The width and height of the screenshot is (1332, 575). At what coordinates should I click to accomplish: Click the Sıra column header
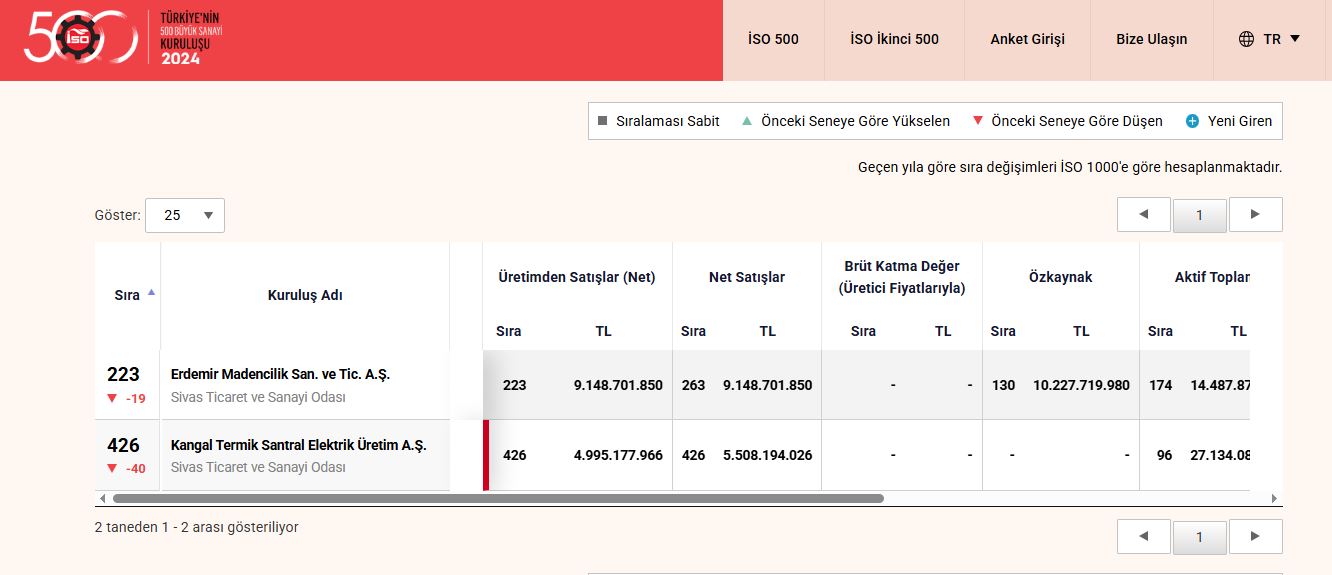[127, 295]
